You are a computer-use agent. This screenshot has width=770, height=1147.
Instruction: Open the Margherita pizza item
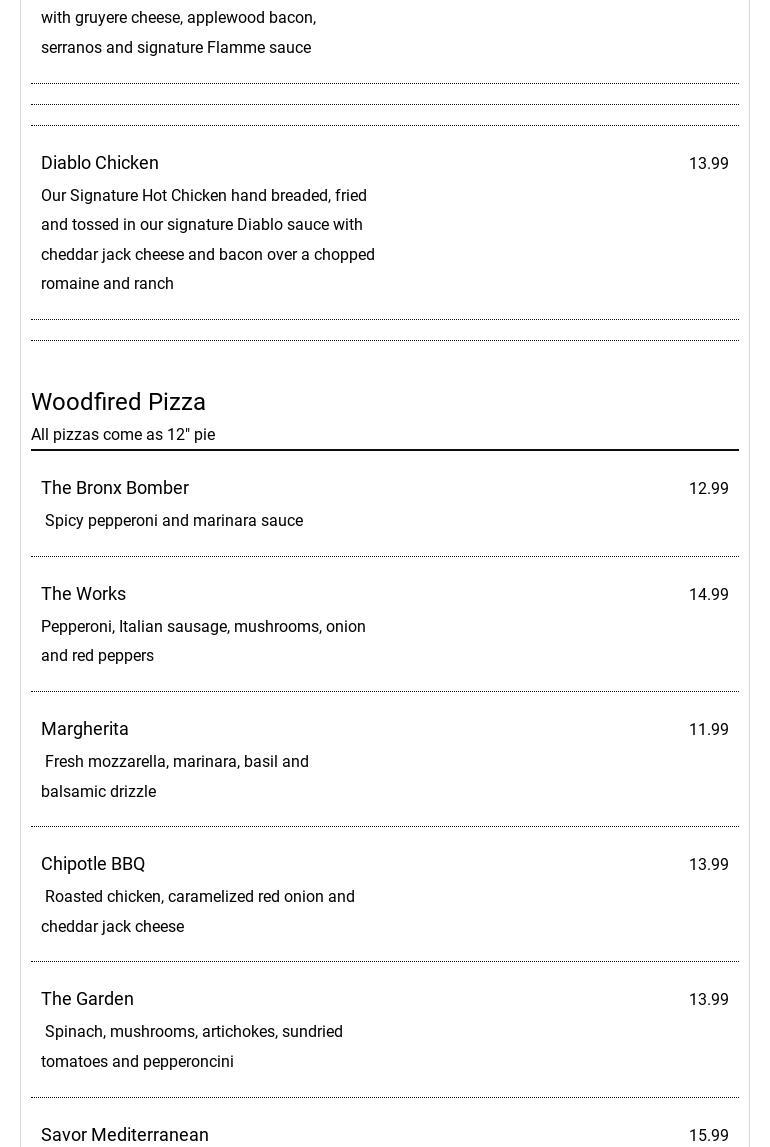click(85, 729)
